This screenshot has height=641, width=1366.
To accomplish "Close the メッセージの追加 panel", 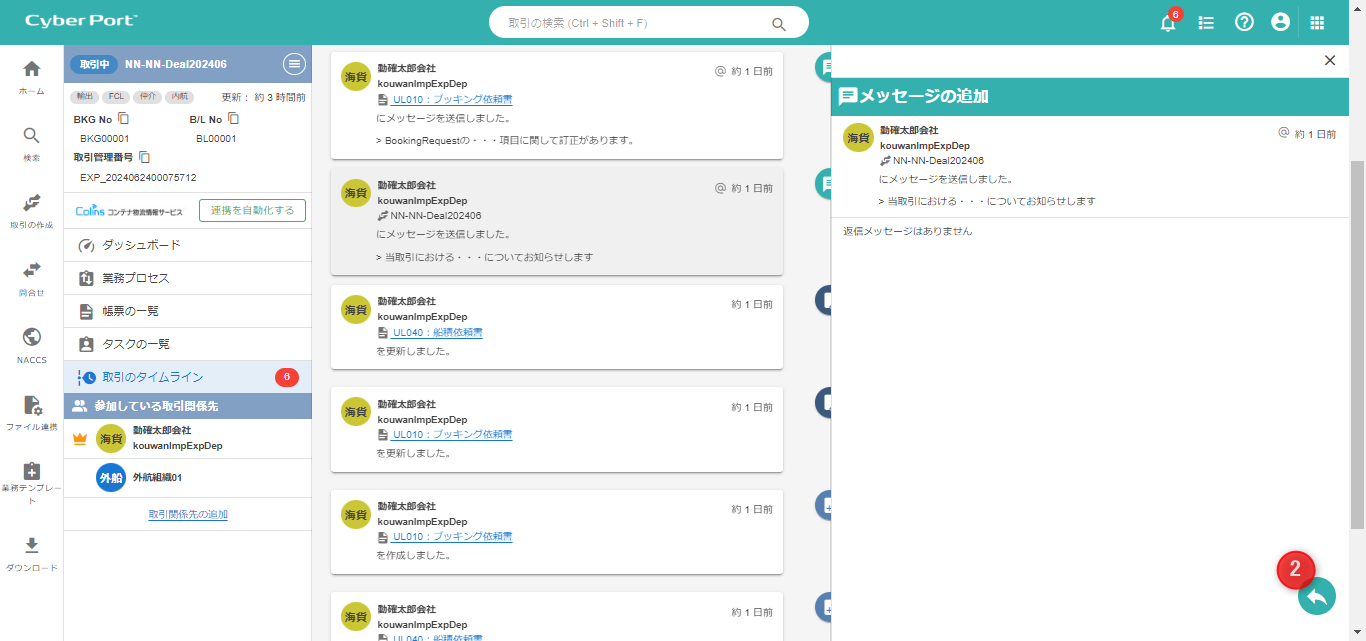I will click(x=1329, y=60).
